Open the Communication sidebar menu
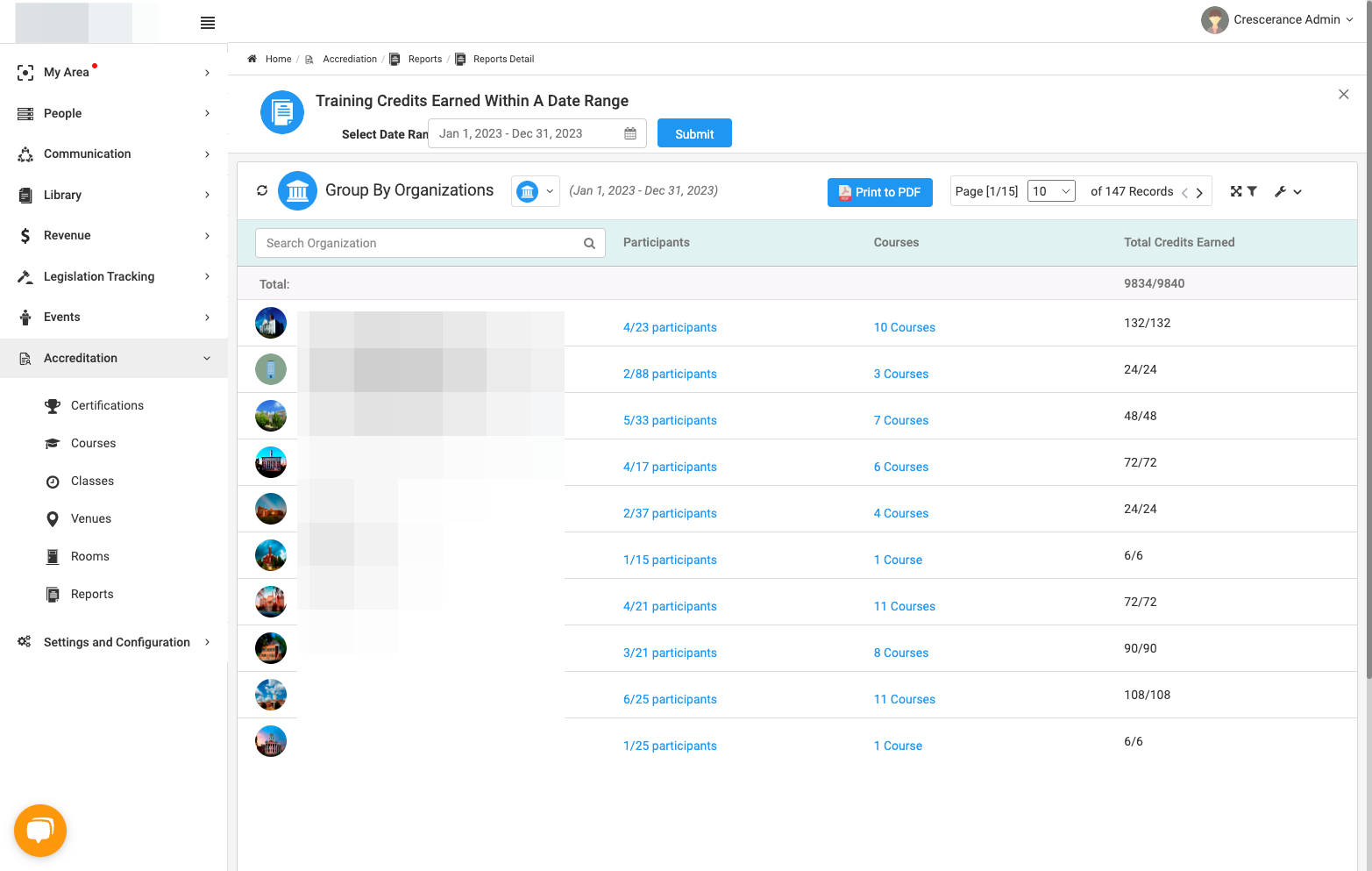 tap(114, 153)
